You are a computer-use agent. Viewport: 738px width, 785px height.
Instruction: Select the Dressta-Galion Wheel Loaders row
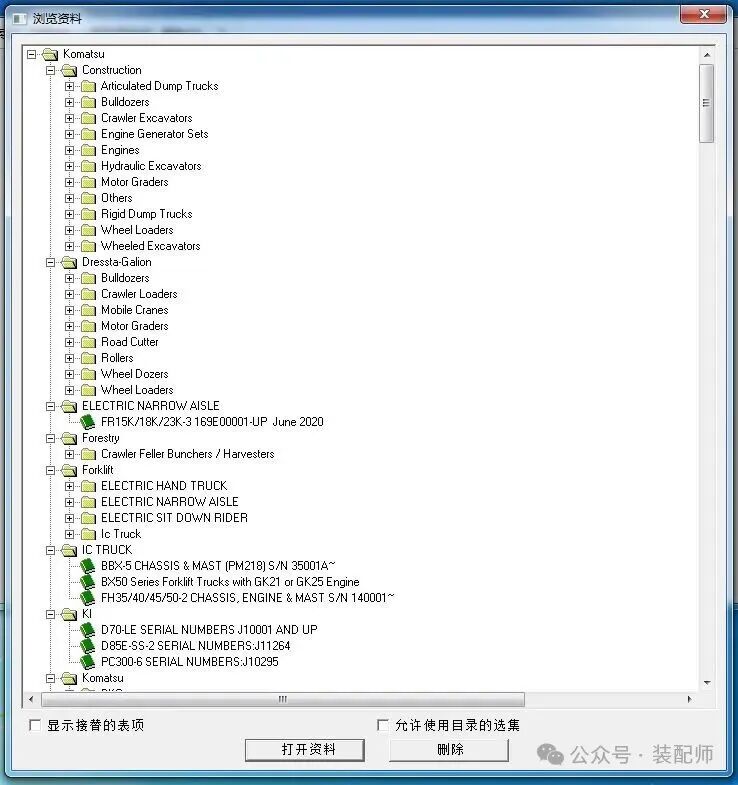(137, 390)
